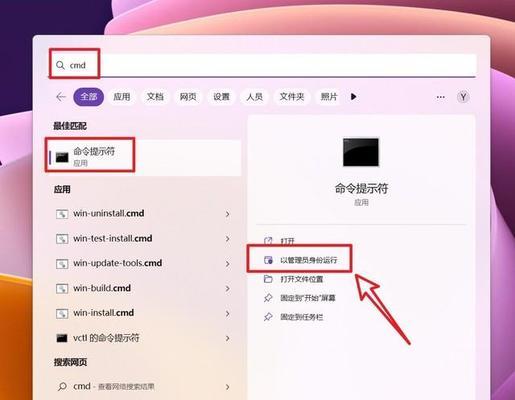Click 命令提示符 icon in best match

[x=62, y=157]
